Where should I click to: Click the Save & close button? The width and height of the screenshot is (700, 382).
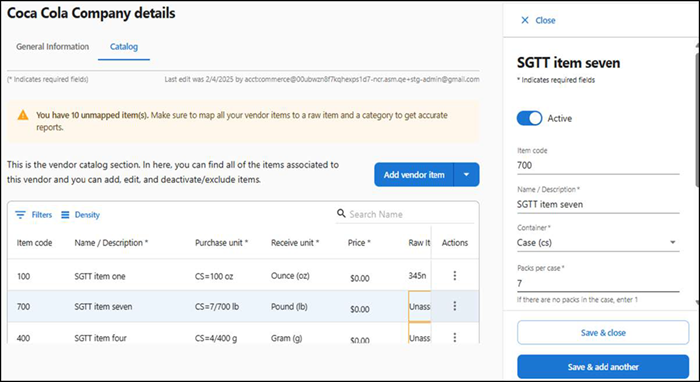[603, 332]
